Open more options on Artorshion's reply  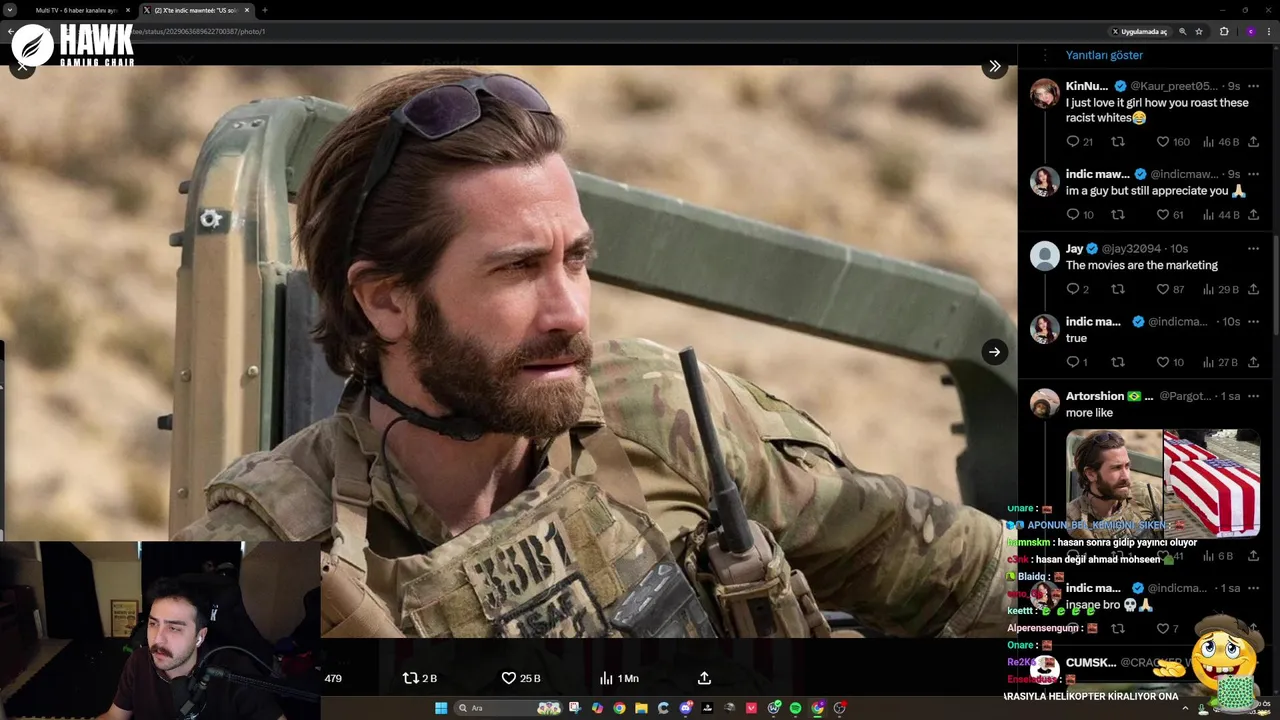point(1253,396)
